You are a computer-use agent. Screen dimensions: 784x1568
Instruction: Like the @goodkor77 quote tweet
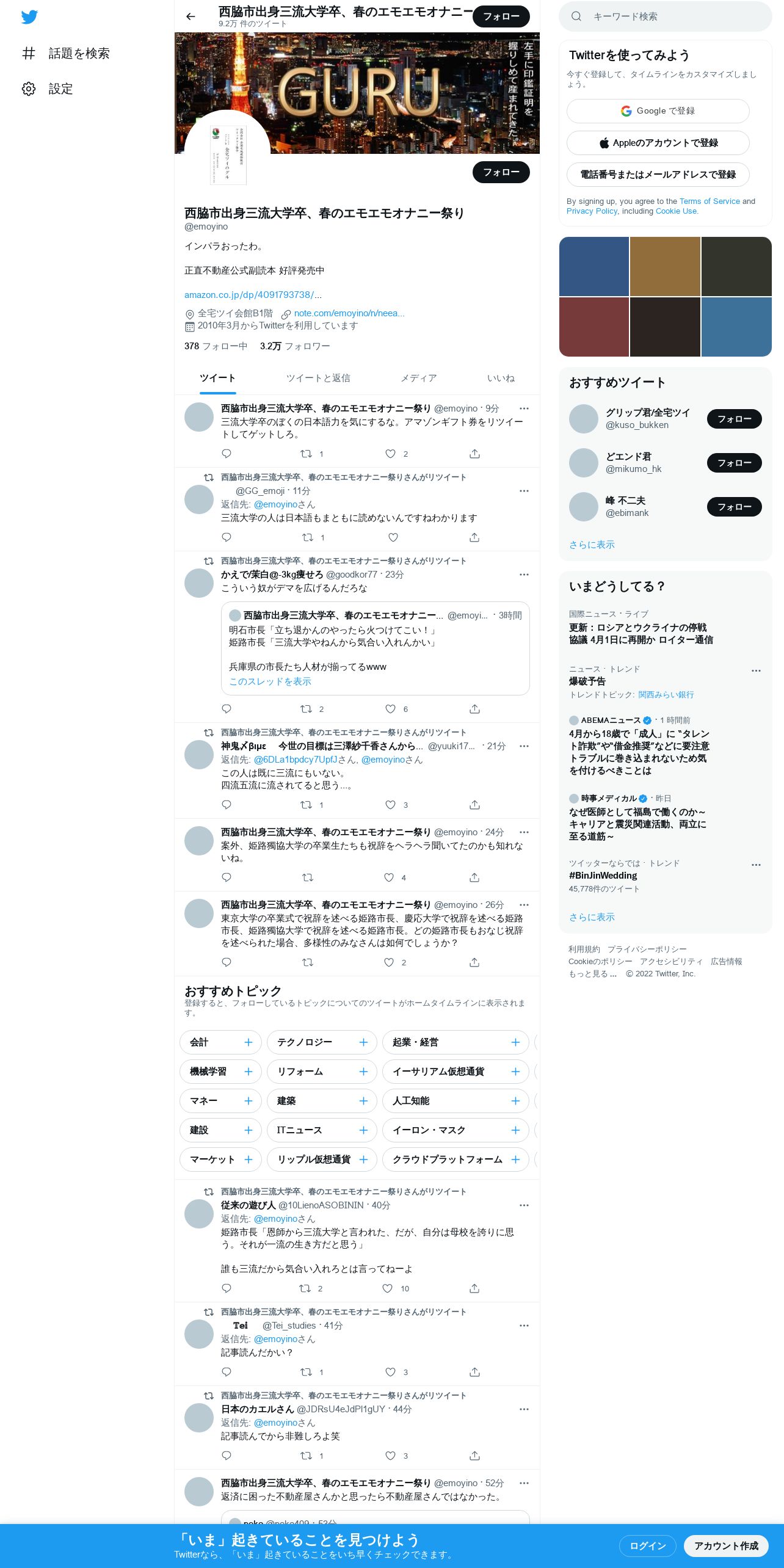[x=391, y=709]
